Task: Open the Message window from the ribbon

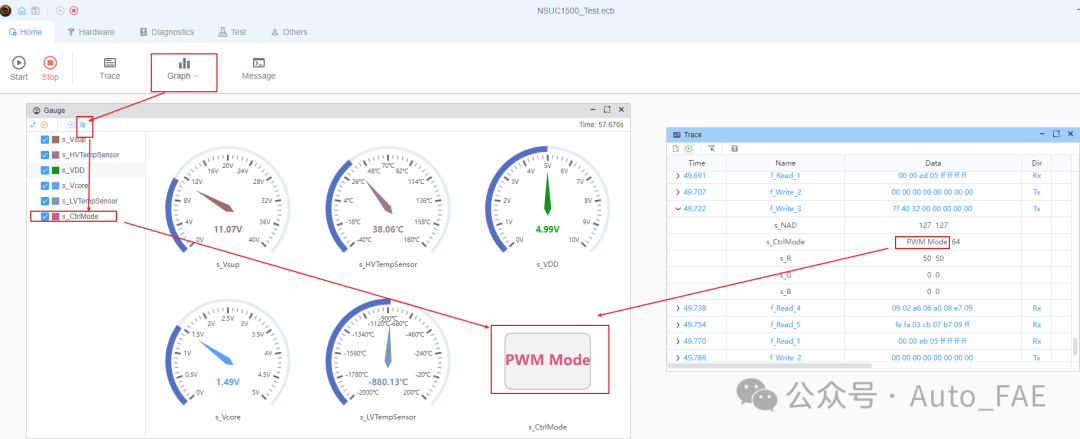Action: [258, 68]
